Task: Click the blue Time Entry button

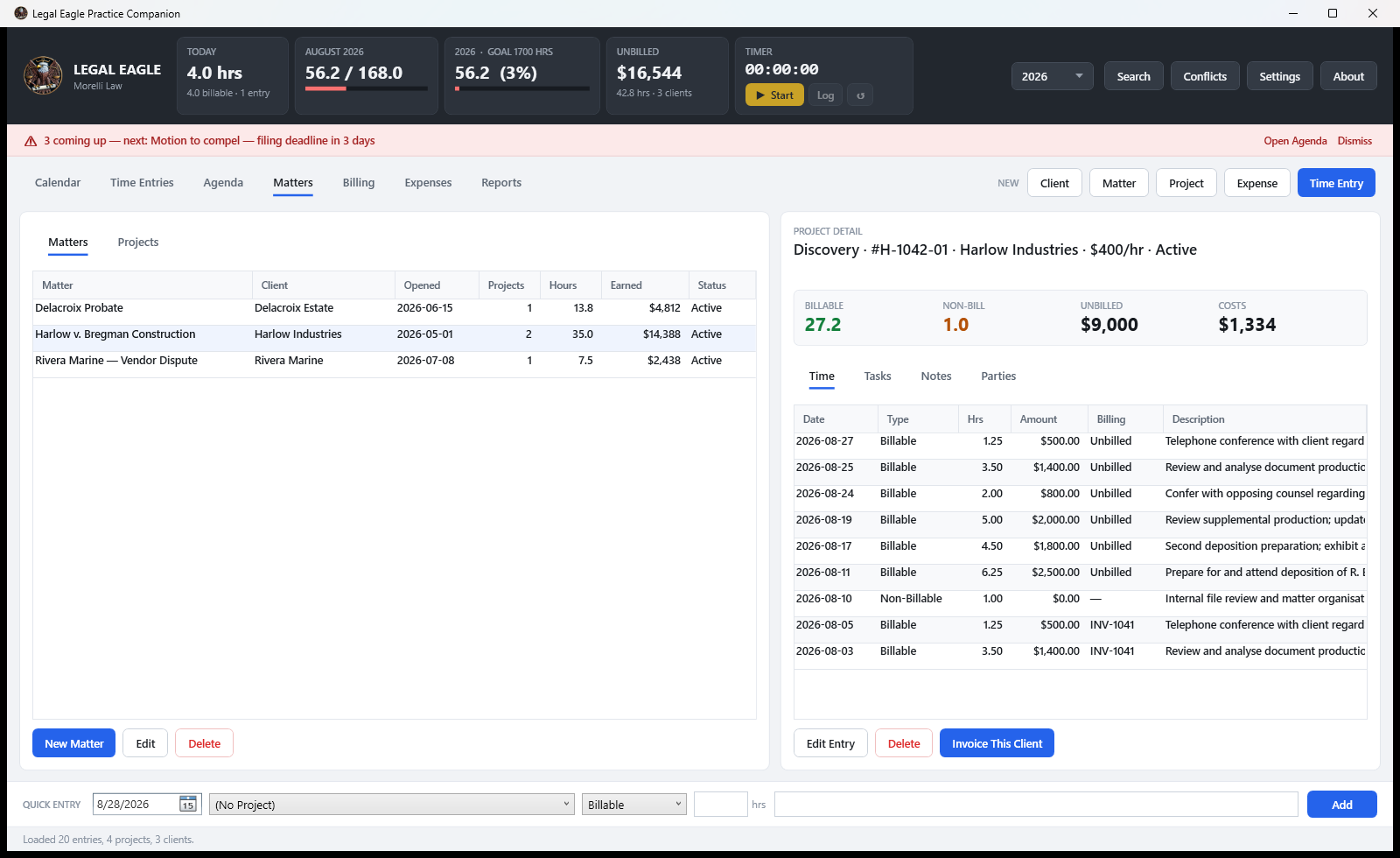Action: coord(1336,183)
